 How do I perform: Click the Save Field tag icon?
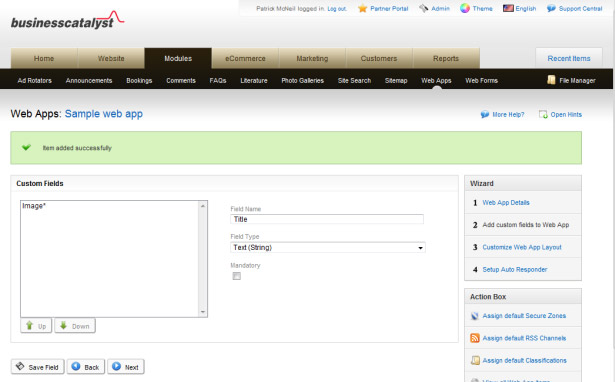20,366
